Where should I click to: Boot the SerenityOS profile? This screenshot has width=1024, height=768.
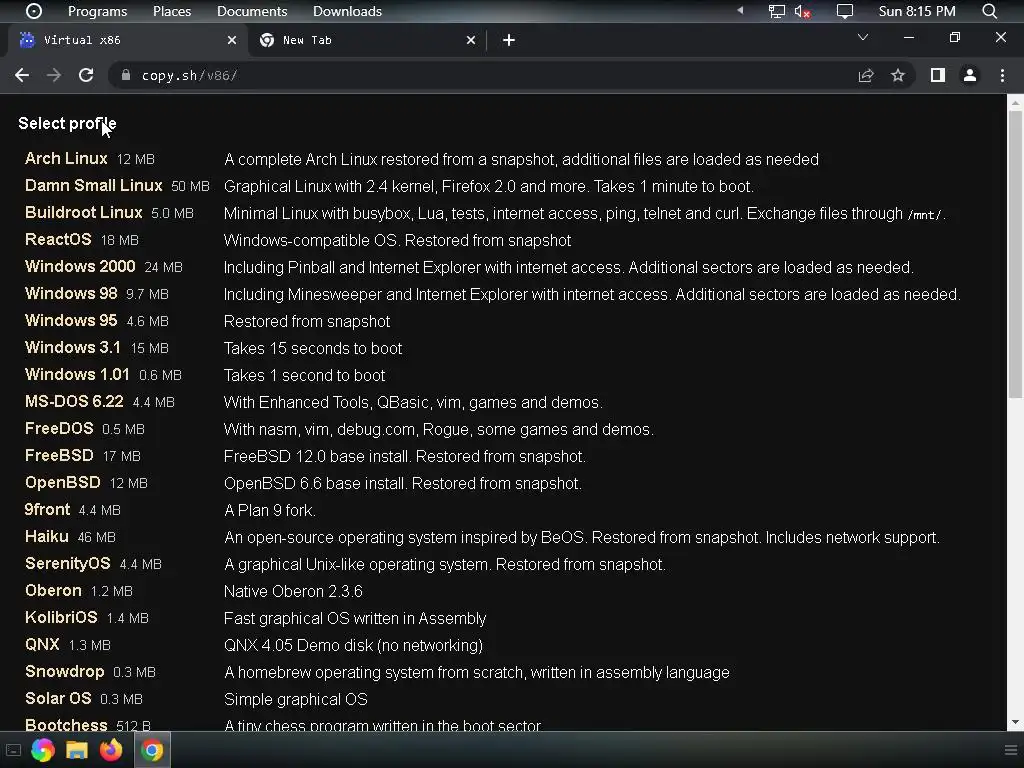[x=68, y=563]
